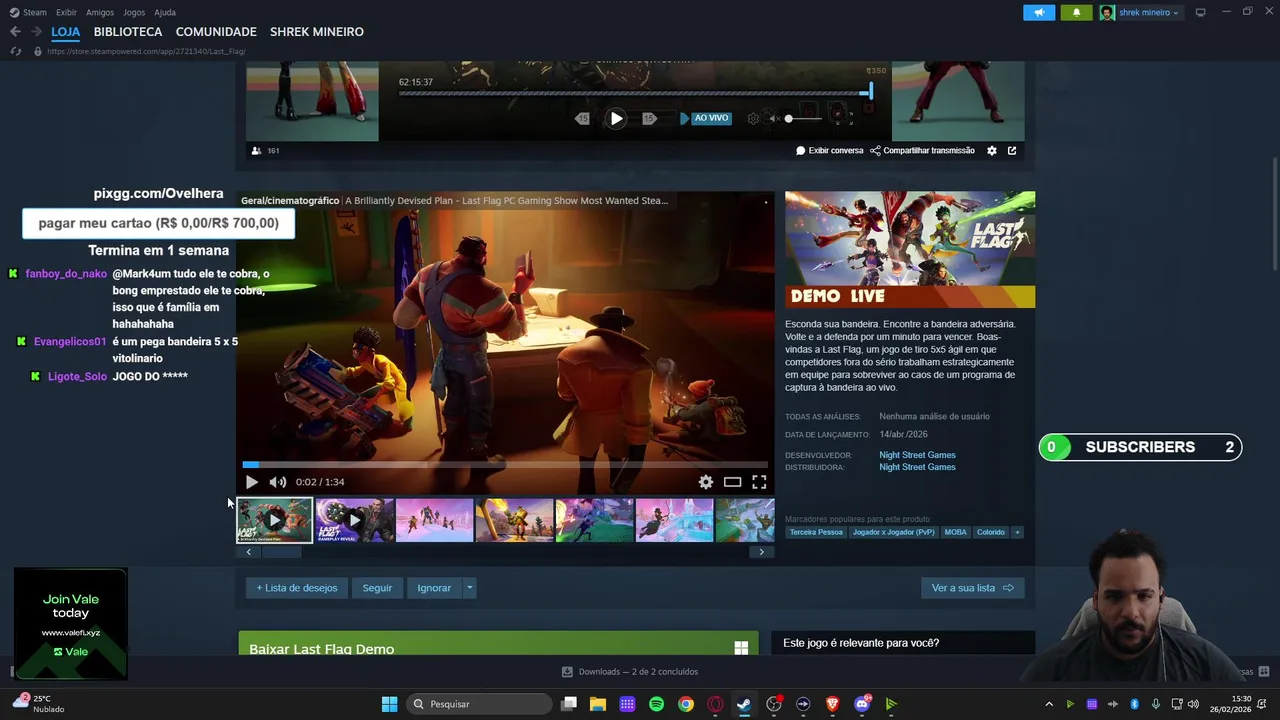Select the Jogador x Jogador (PvP) tag

[x=894, y=532]
